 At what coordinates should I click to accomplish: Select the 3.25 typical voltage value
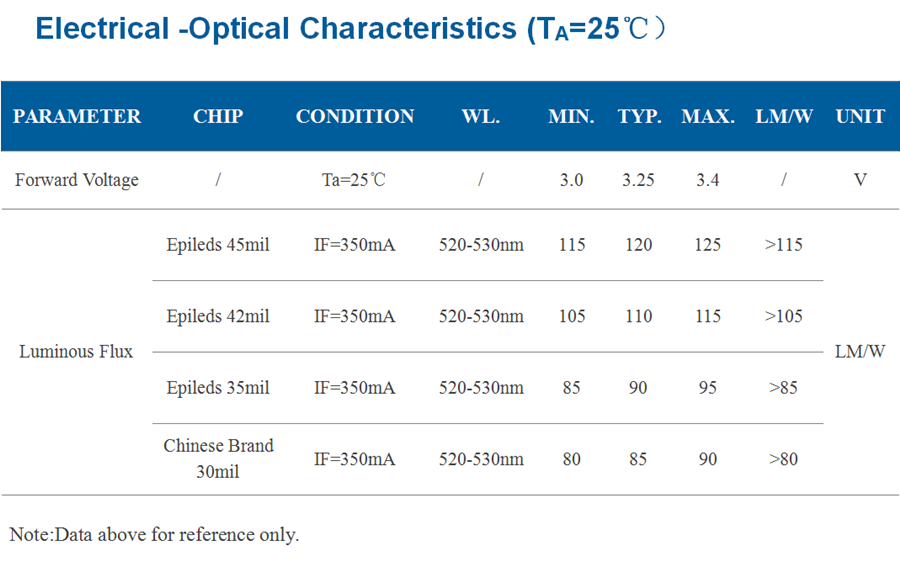pyautogui.click(x=638, y=180)
